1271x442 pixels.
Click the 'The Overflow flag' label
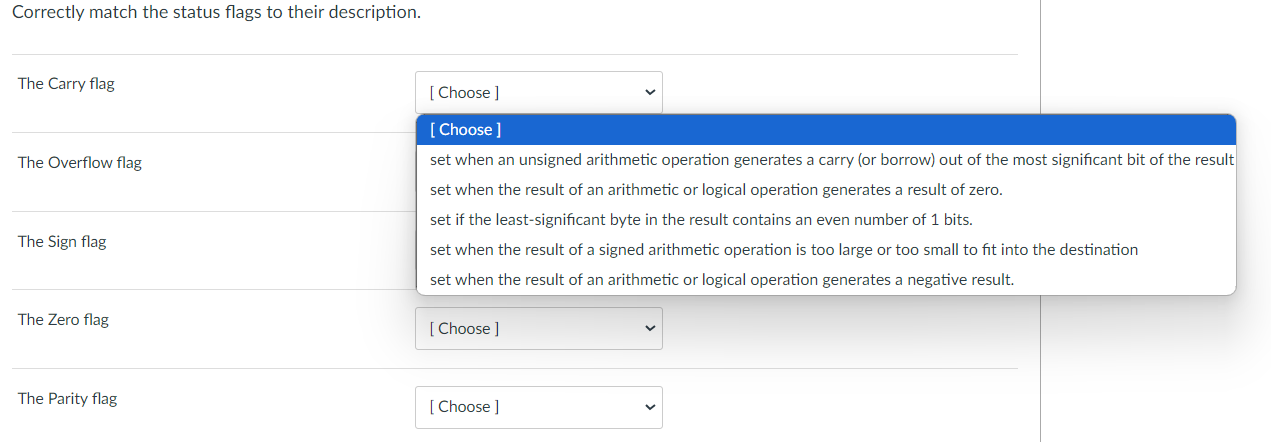pos(80,163)
